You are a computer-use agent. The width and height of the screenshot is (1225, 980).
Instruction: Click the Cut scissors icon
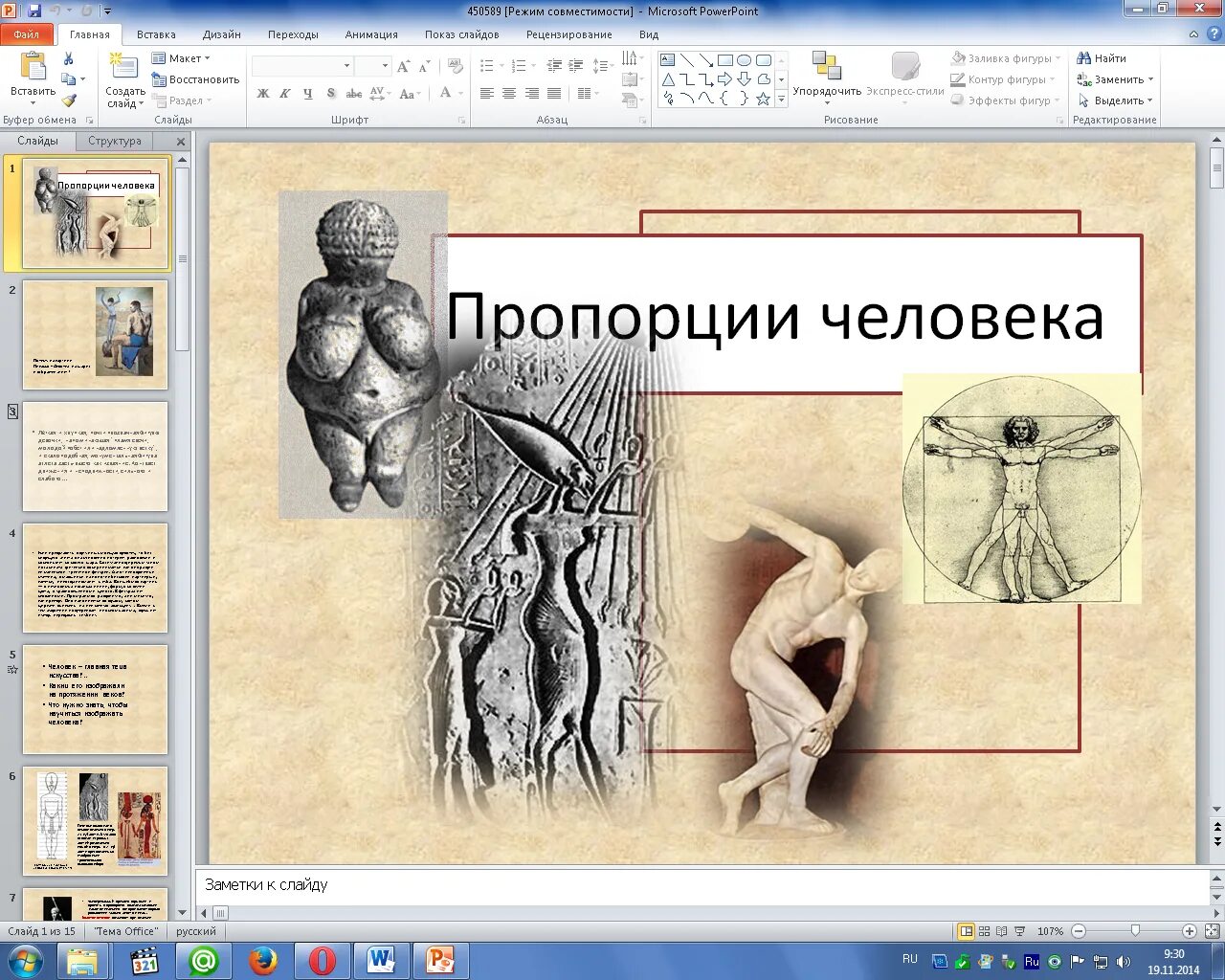pyautogui.click(x=68, y=59)
